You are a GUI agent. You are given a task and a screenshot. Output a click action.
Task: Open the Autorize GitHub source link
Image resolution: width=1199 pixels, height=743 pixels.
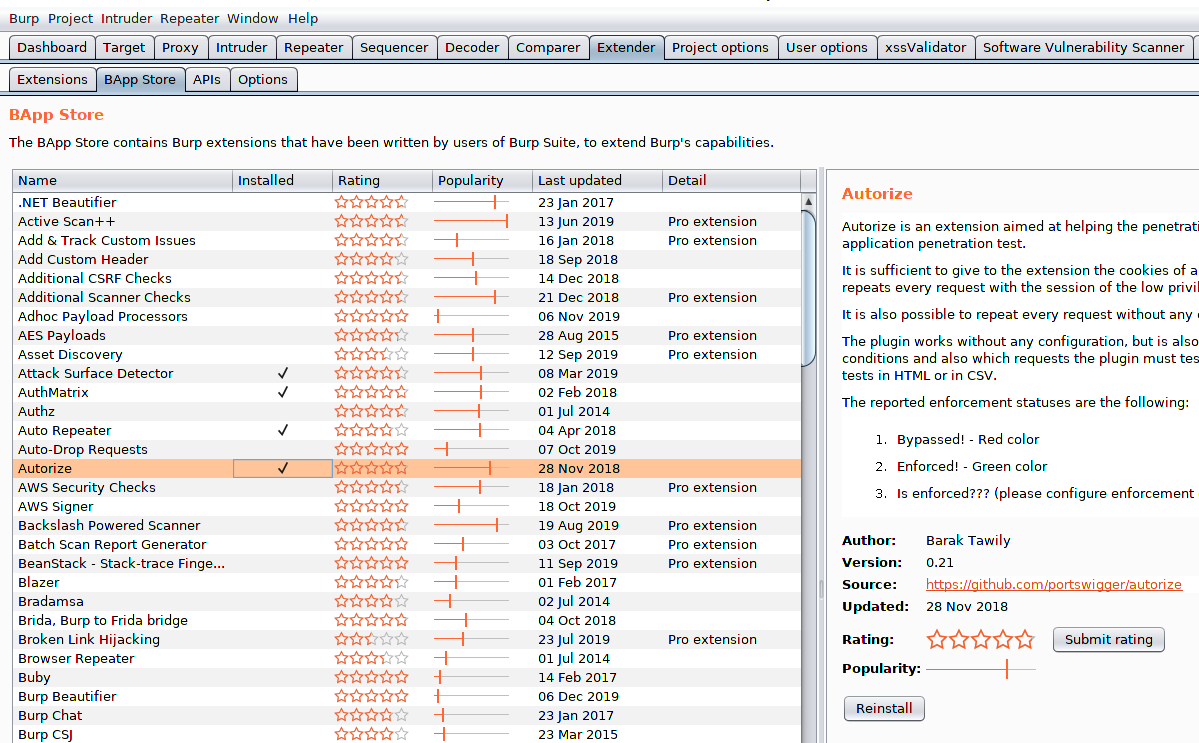click(x=1054, y=585)
